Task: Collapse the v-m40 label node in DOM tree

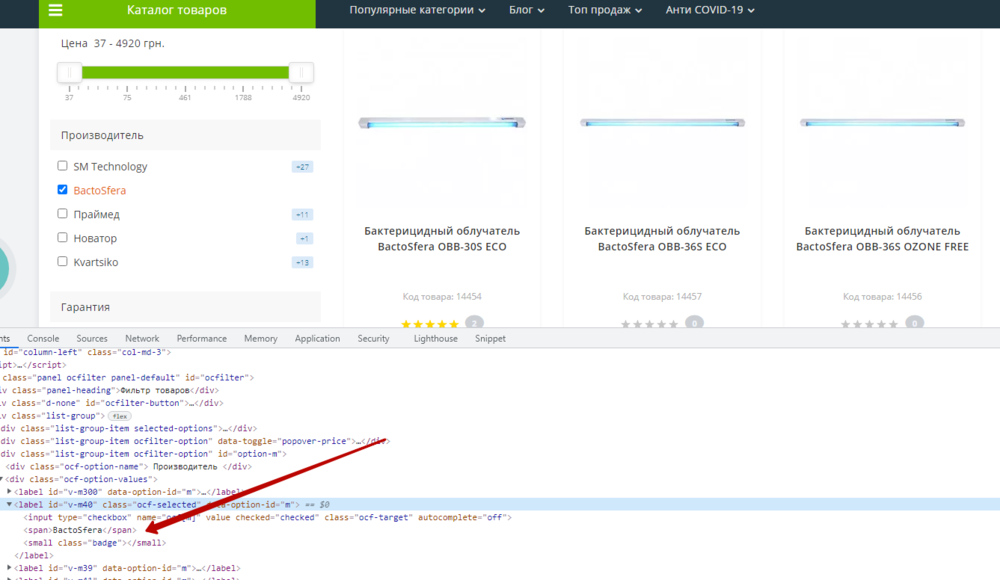Action: pos(10,504)
